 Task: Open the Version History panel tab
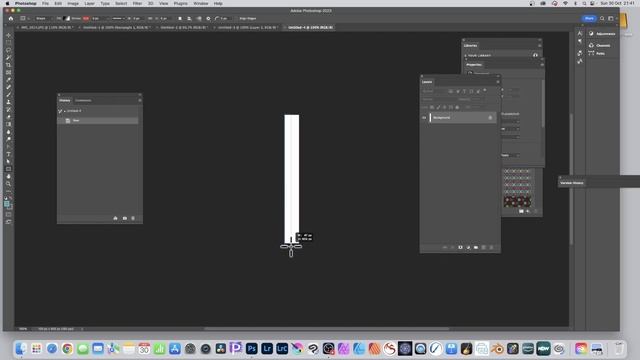[572, 183]
